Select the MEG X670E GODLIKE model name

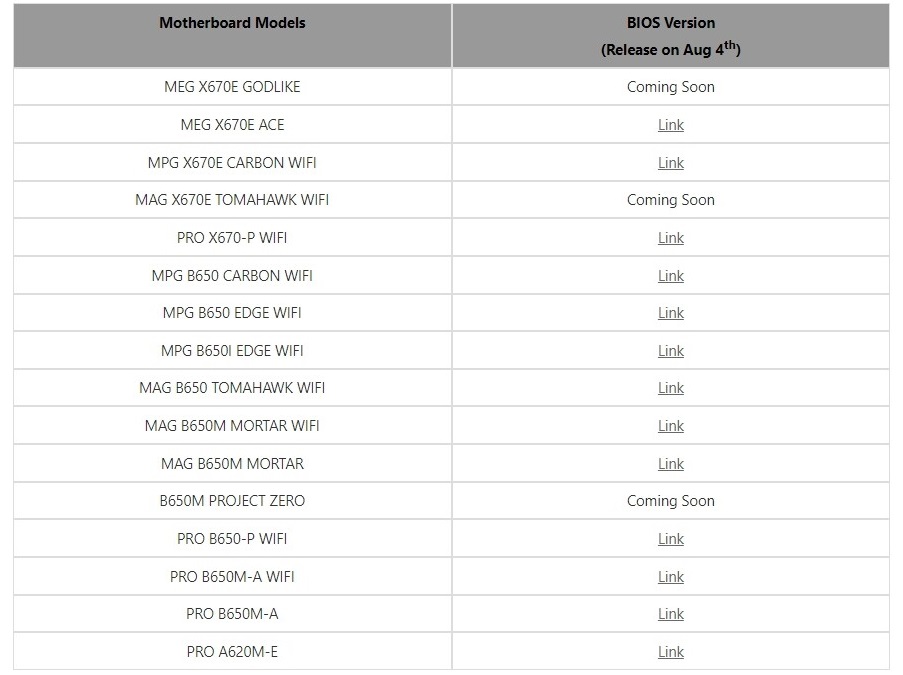pyautogui.click(x=232, y=87)
